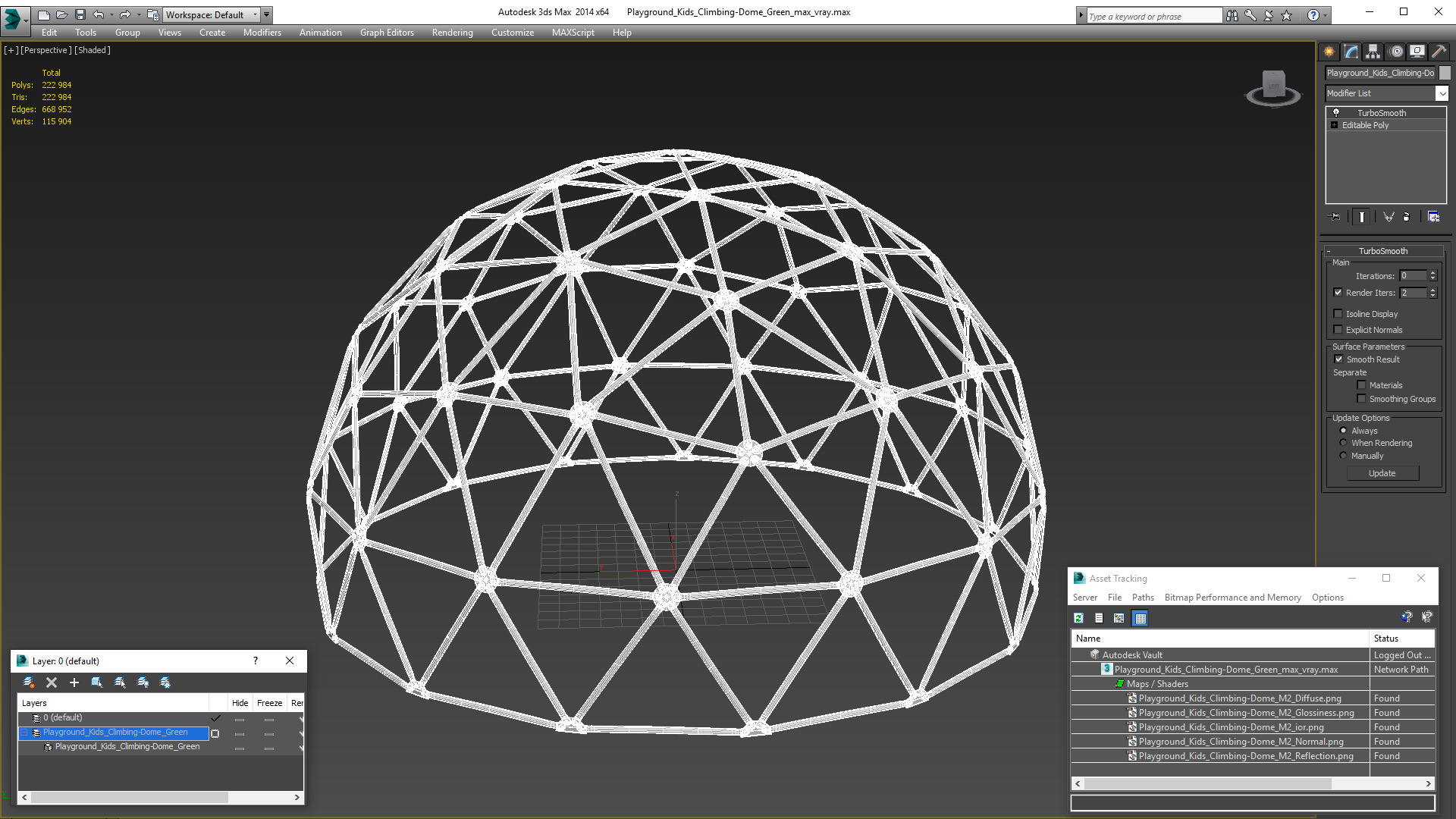Click the search keyword input field

[1153, 16]
